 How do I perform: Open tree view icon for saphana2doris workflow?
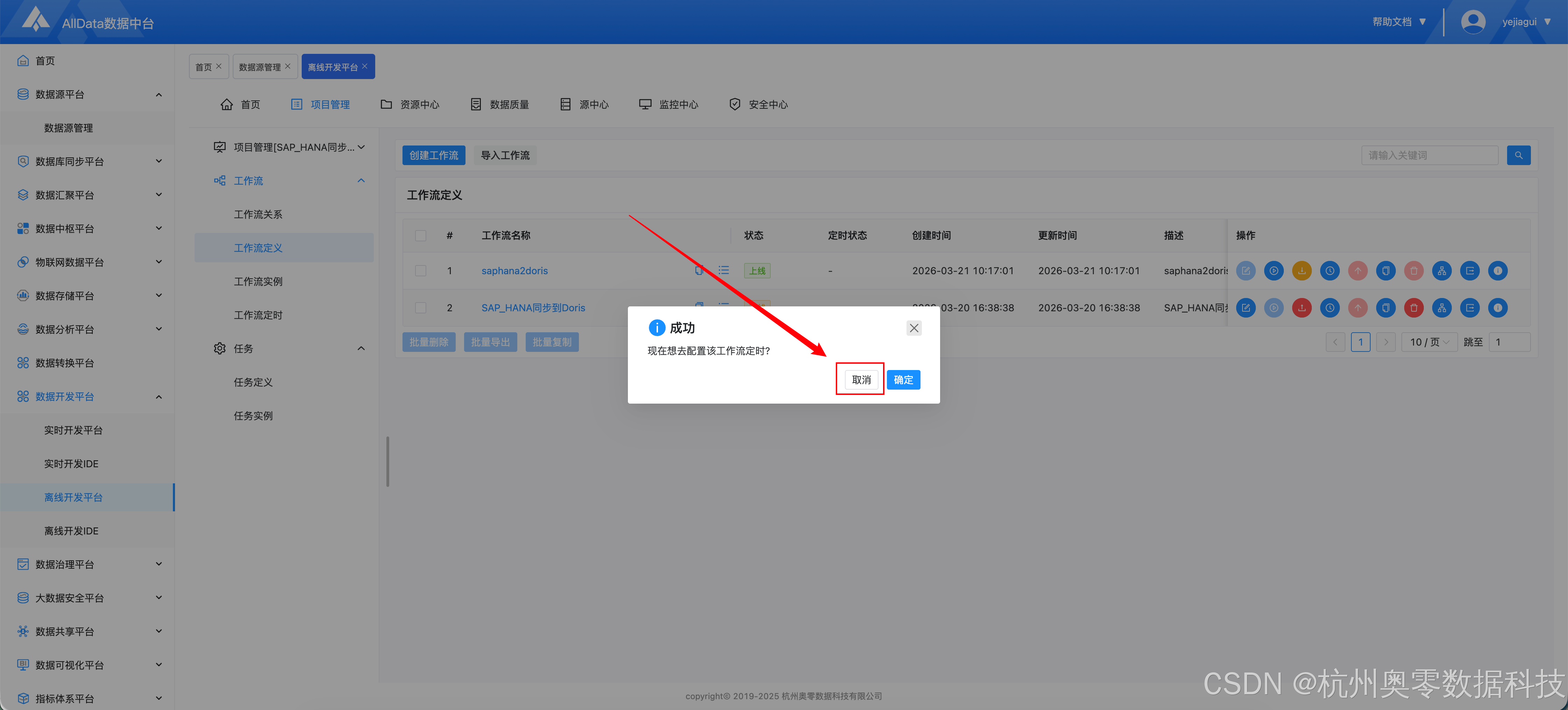pyautogui.click(x=1441, y=271)
